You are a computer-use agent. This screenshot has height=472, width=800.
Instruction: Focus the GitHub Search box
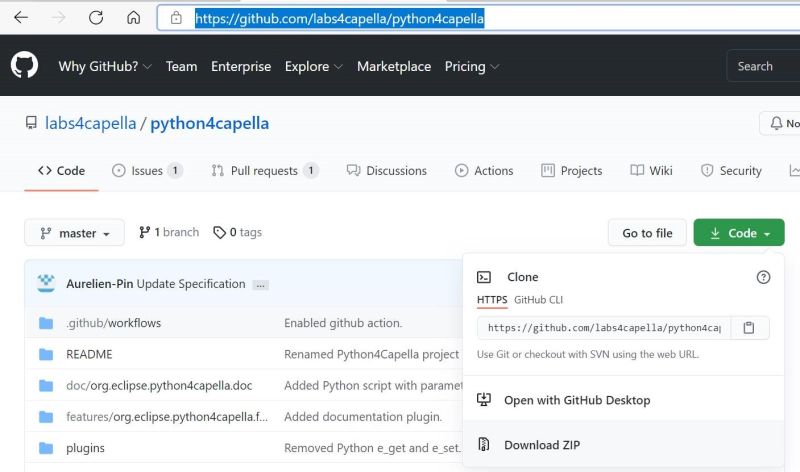[x=763, y=66]
